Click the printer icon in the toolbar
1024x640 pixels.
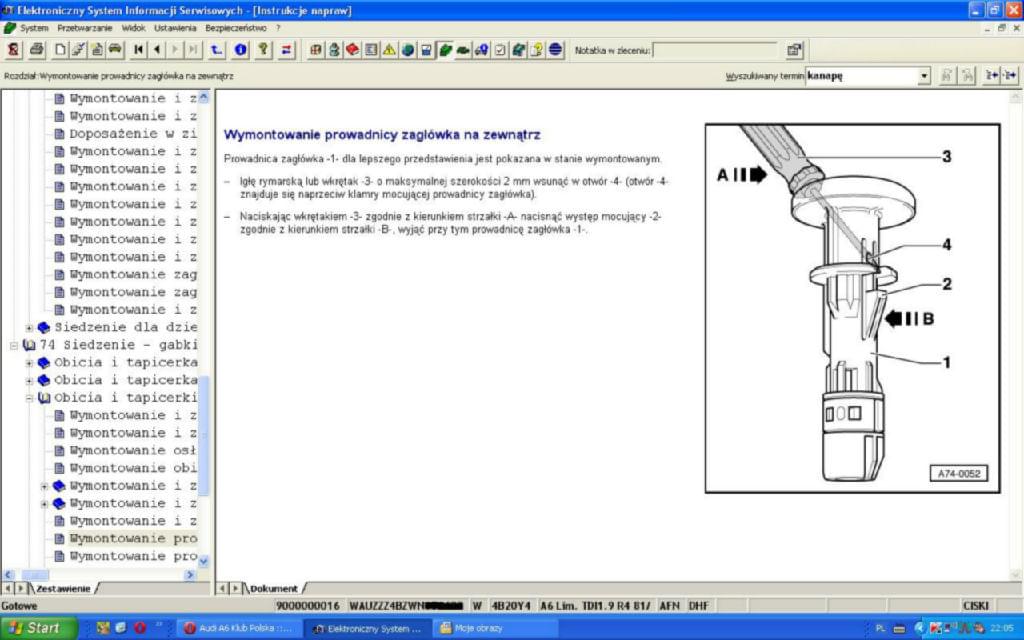pyautogui.click(x=37, y=50)
